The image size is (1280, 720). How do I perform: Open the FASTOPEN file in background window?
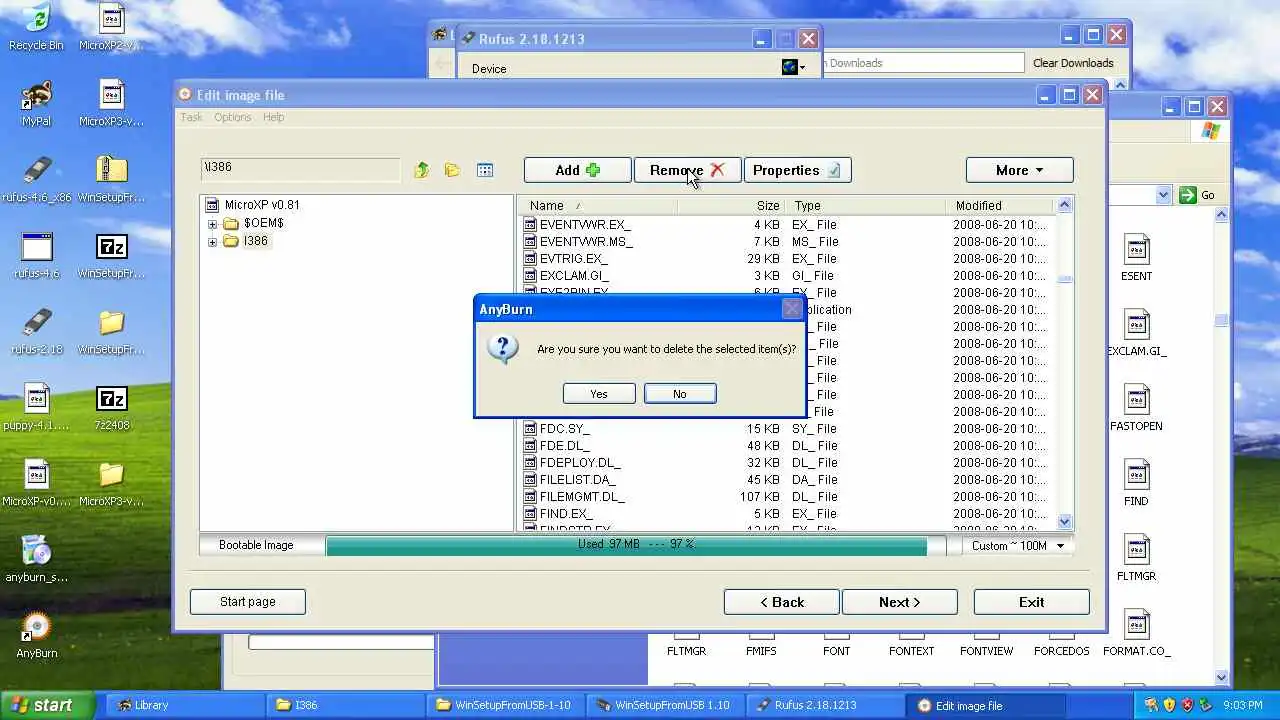tap(1136, 409)
